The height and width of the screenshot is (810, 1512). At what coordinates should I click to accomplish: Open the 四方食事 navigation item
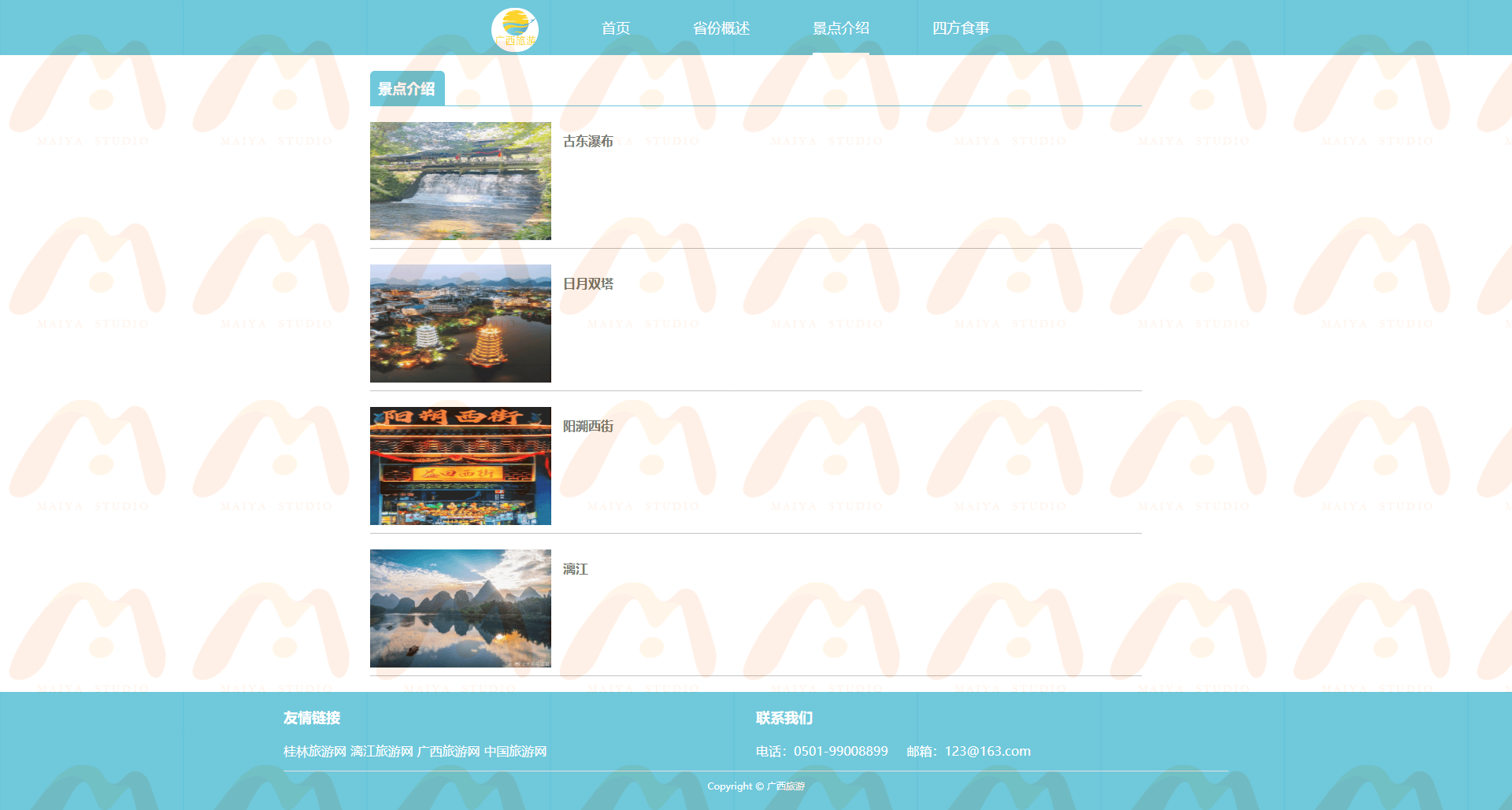click(960, 28)
